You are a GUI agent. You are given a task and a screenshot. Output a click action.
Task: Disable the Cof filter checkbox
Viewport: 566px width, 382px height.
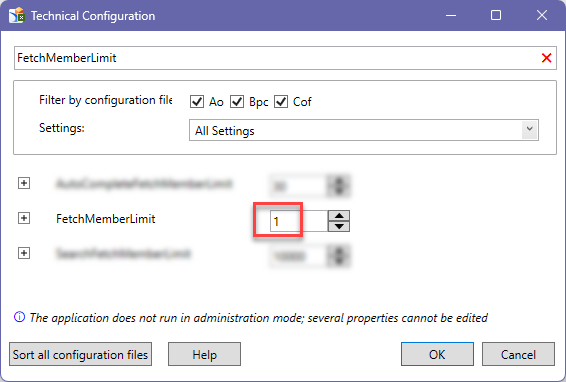281,101
